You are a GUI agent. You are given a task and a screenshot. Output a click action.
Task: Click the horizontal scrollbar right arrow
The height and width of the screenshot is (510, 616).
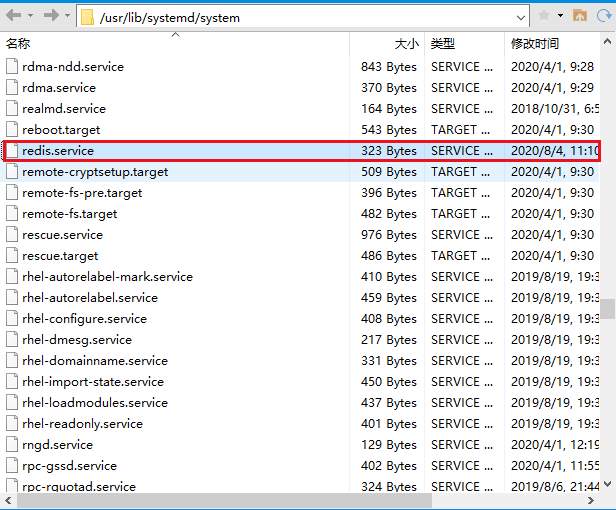click(x=590, y=501)
